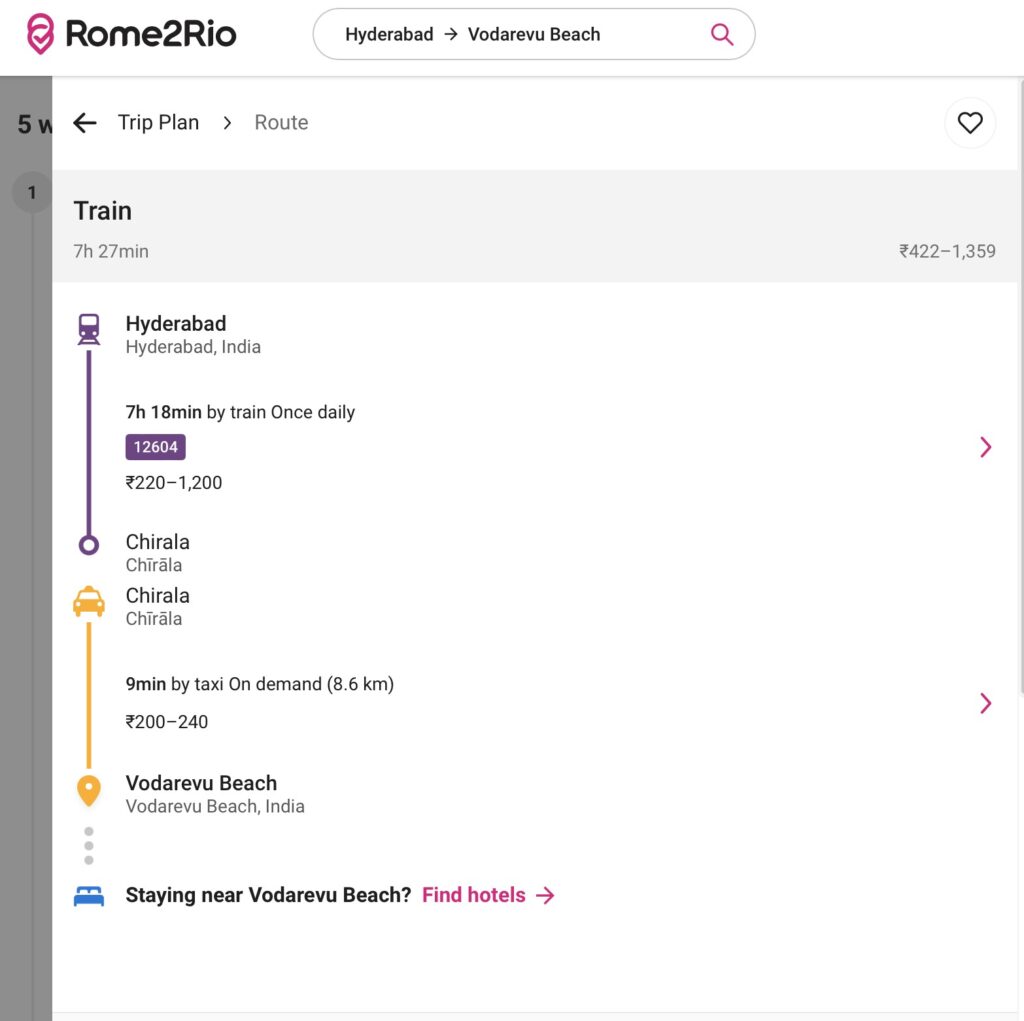The height and width of the screenshot is (1021, 1024).
Task: Click the 12604 train number badge
Action: tap(155, 447)
